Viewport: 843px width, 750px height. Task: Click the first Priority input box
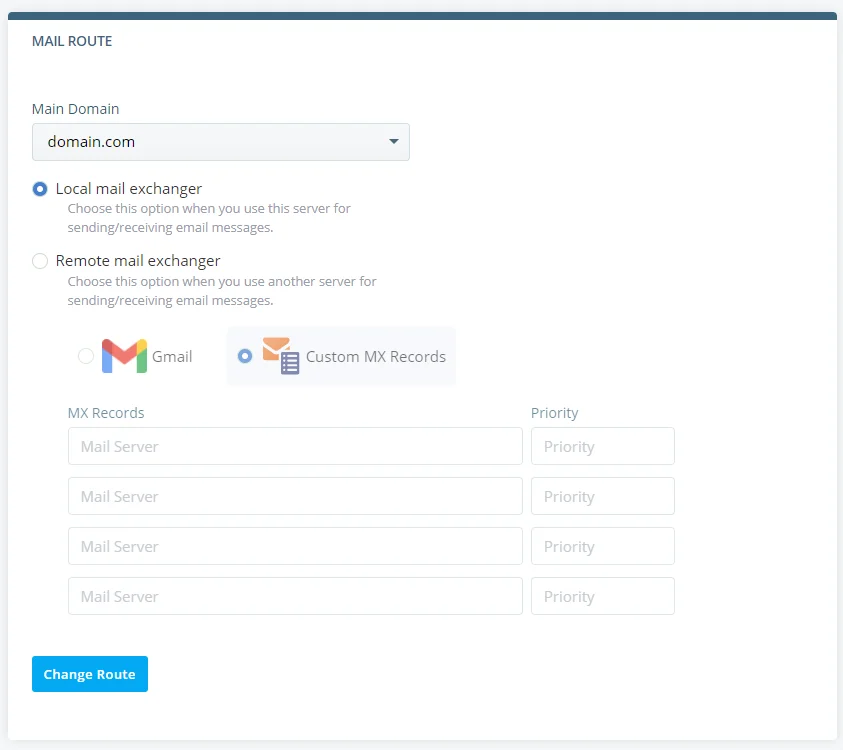pos(603,446)
